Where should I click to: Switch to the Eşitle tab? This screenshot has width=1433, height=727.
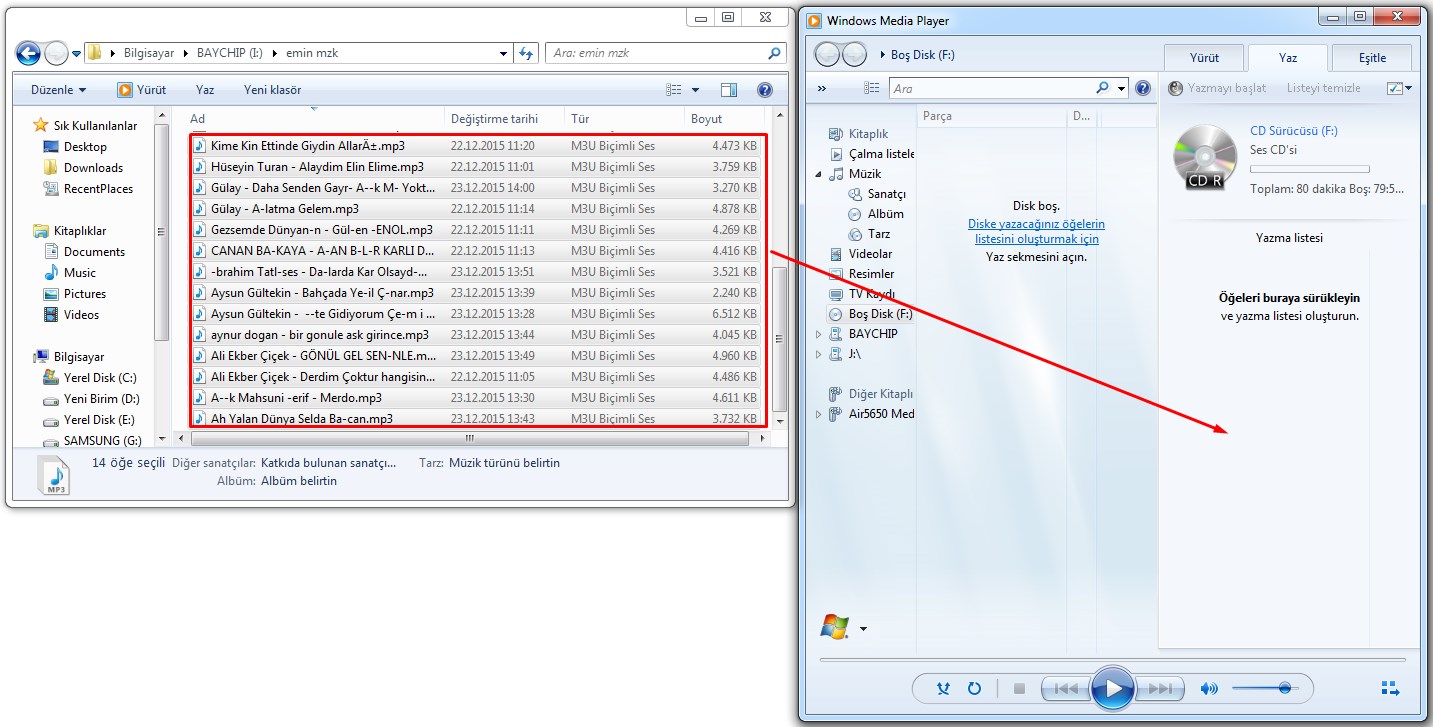point(1372,57)
